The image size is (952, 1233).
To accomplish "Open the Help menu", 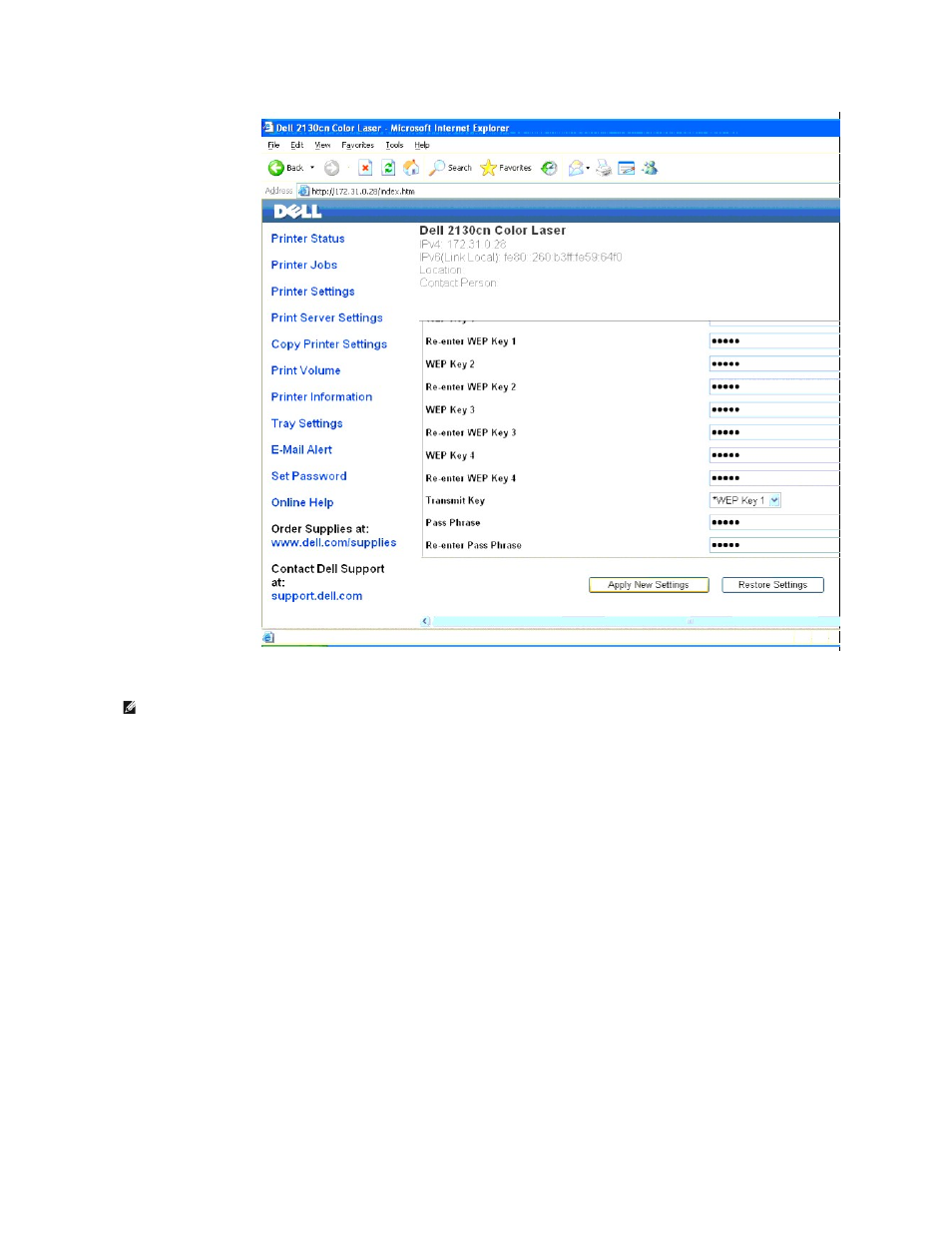I will [x=422, y=145].
